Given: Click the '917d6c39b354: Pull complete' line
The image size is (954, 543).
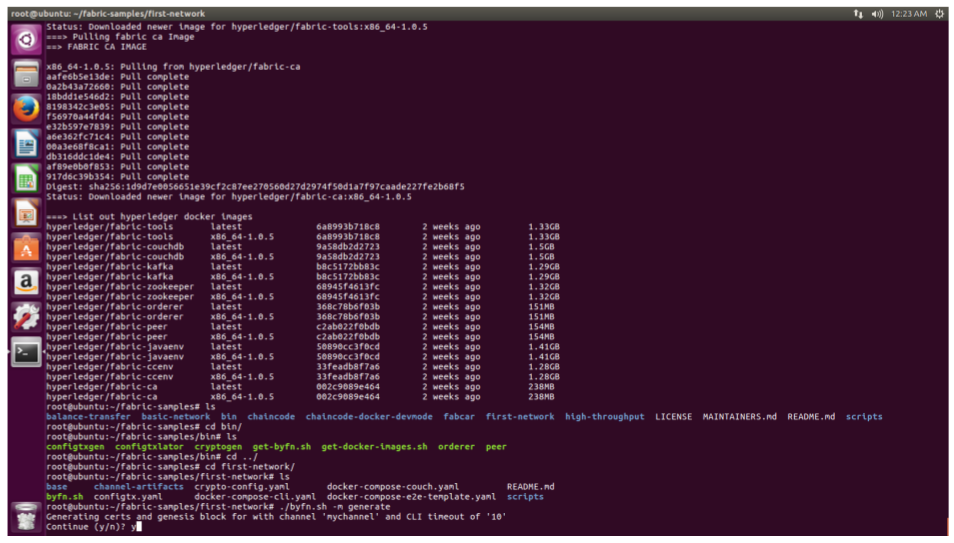Looking at the screenshot, I should (x=117, y=177).
